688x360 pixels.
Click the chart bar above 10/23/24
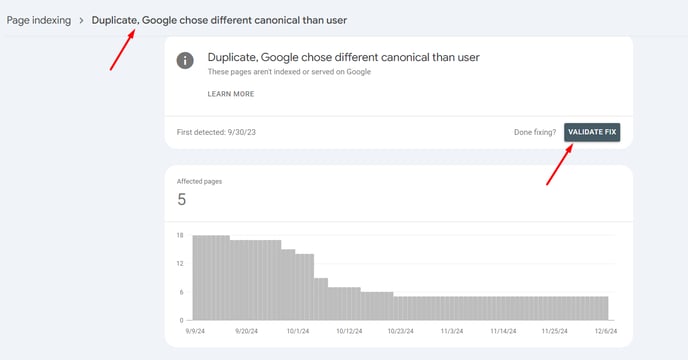tap(401, 308)
